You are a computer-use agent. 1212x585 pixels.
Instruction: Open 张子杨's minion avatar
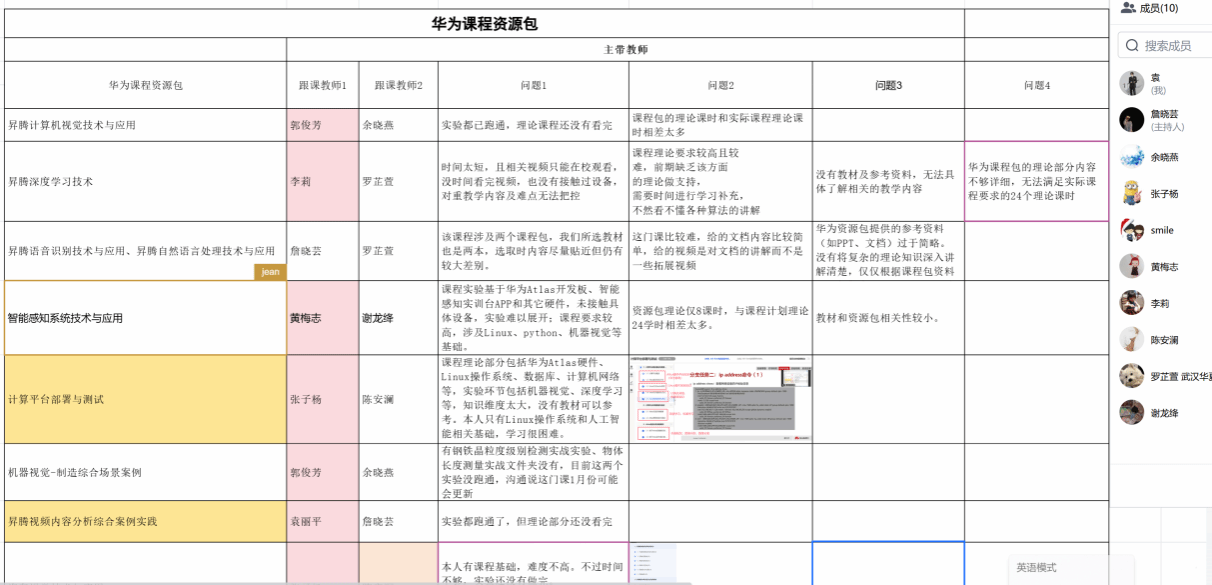click(x=1131, y=193)
